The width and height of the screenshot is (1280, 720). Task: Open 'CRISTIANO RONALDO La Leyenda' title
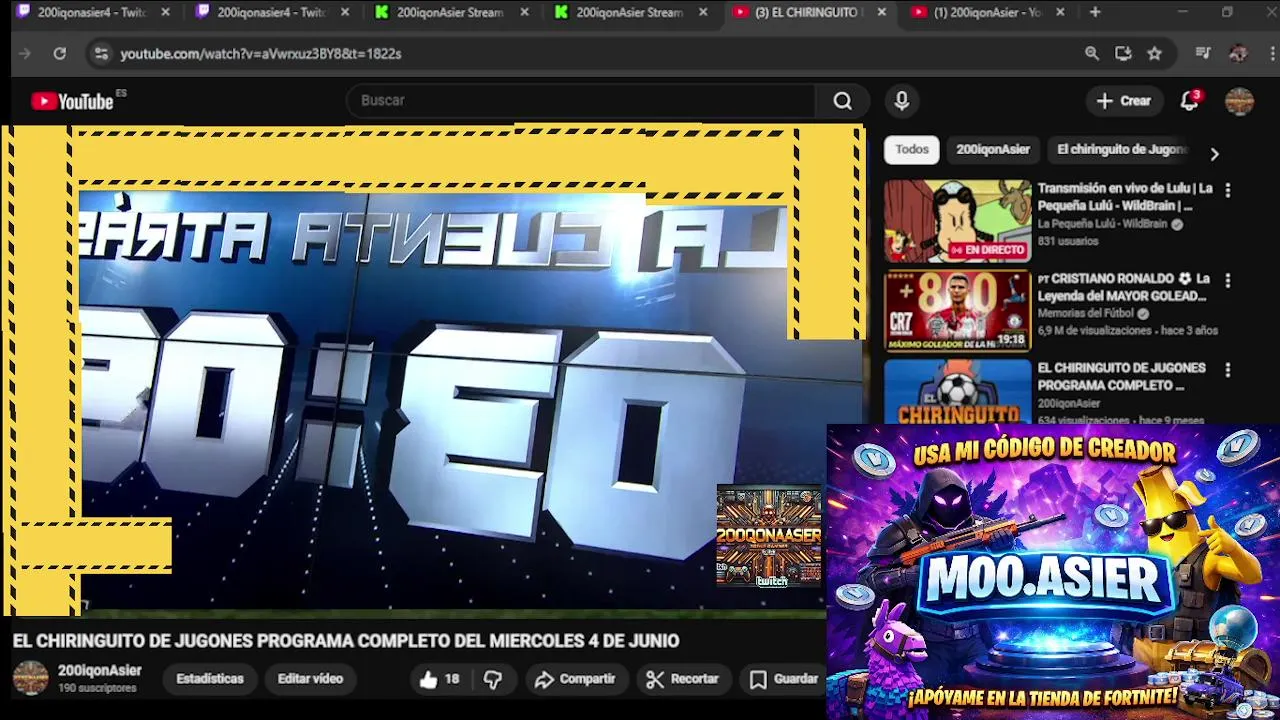click(1124, 287)
